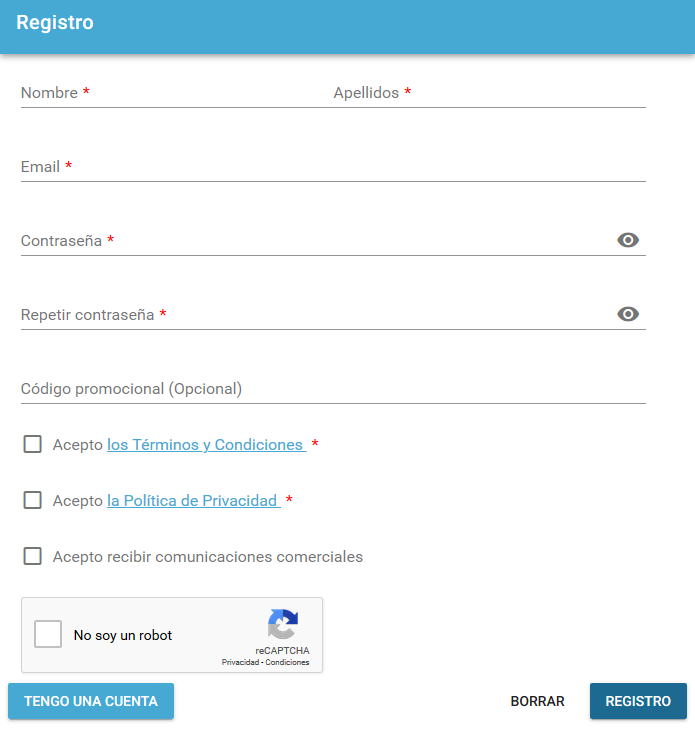Screen dimensions: 695x729
Task: Click the BORRAR button
Action: [x=537, y=701]
